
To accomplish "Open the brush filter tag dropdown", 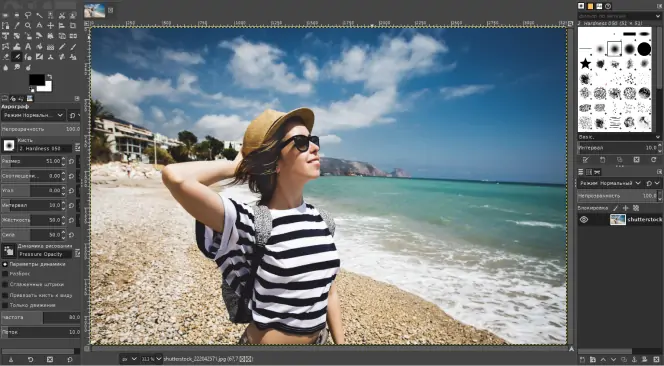I will pyautogui.click(x=658, y=16).
